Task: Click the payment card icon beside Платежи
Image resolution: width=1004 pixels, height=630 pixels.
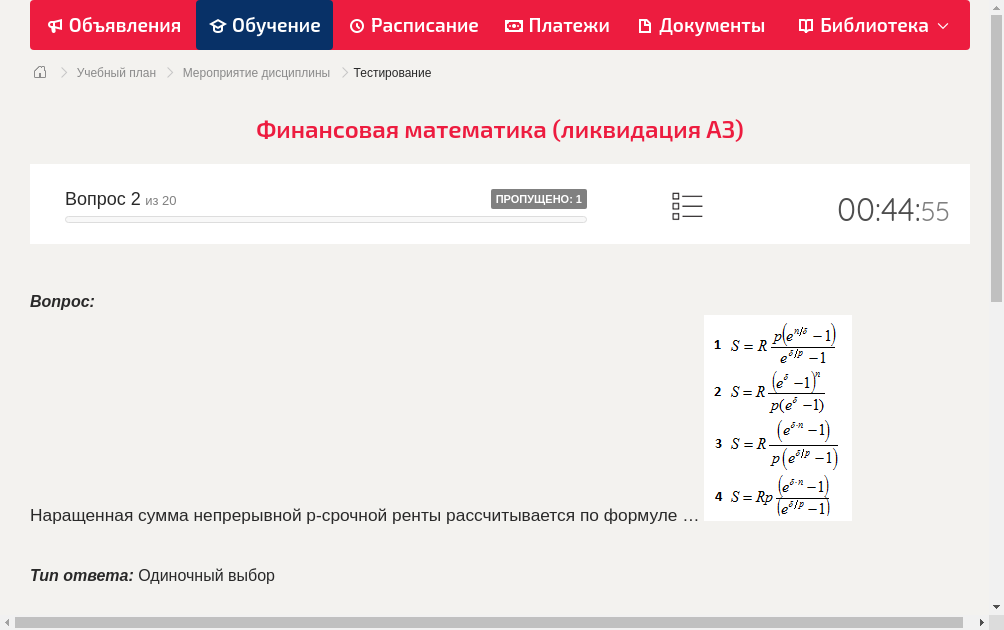Action: (x=514, y=25)
